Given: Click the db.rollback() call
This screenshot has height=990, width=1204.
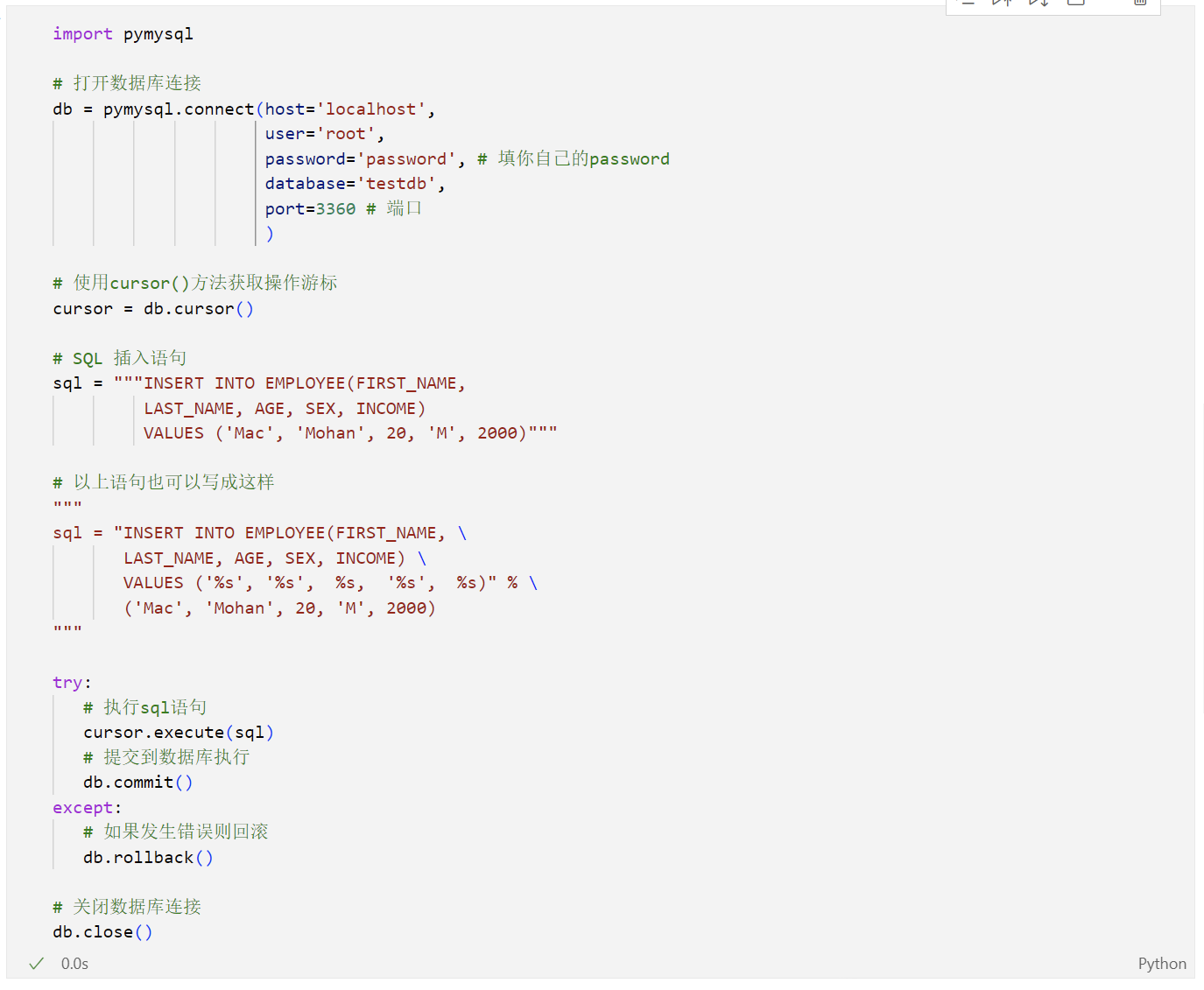Looking at the screenshot, I should 147,857.
